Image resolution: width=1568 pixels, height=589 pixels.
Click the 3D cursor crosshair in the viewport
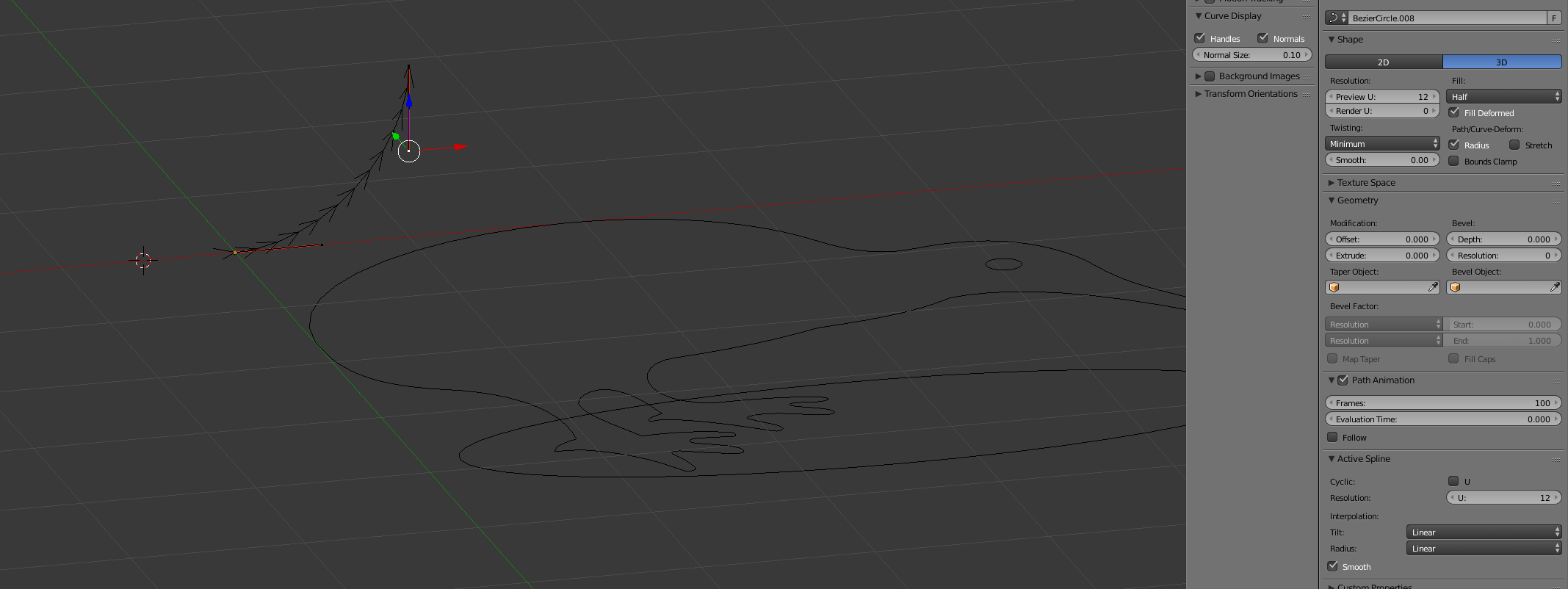coord(143,260)
